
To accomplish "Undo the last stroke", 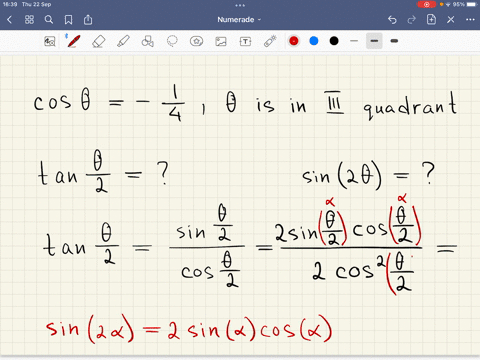I will pyautogui.click(x=392, y=20).
